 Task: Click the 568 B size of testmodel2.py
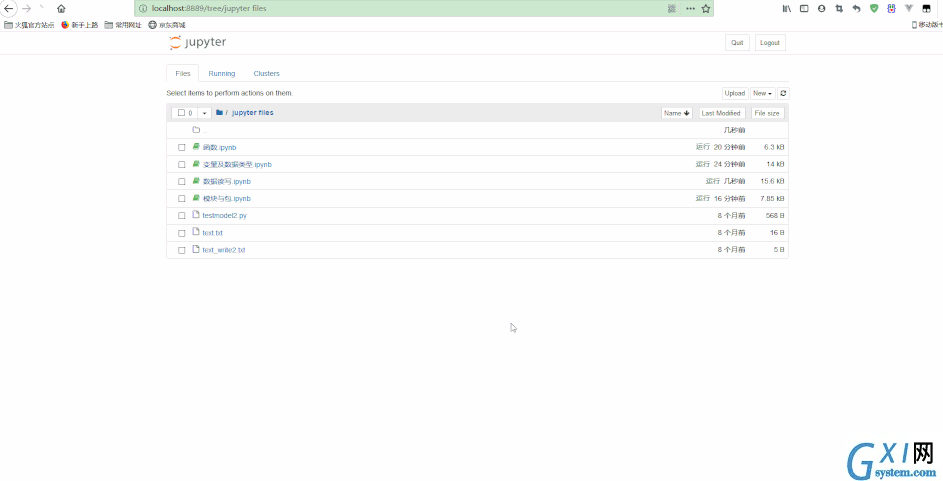pos(775,215)
